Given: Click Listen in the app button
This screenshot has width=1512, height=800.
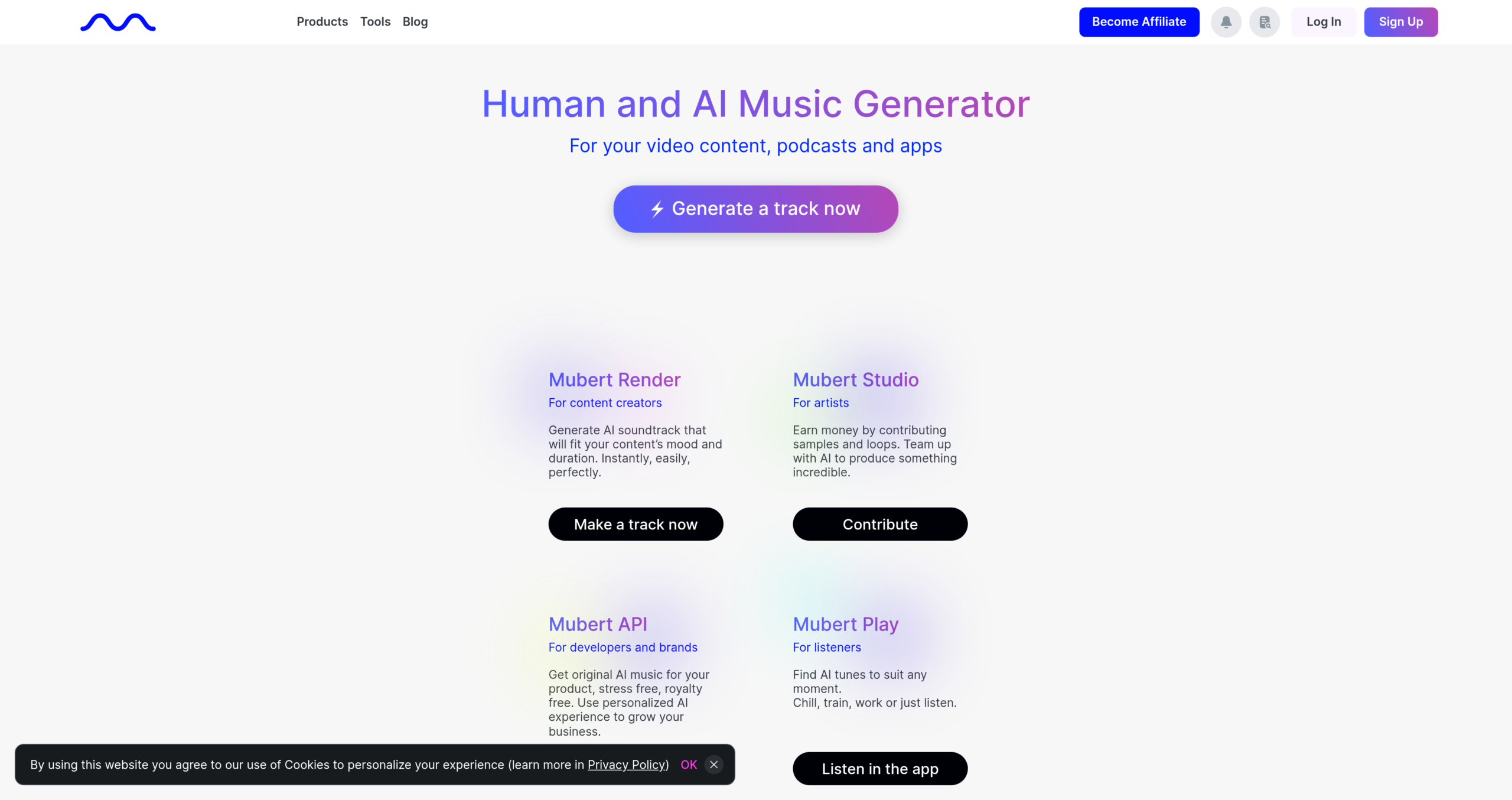Looking at the screenshot, I should click(x=879, y=769).
